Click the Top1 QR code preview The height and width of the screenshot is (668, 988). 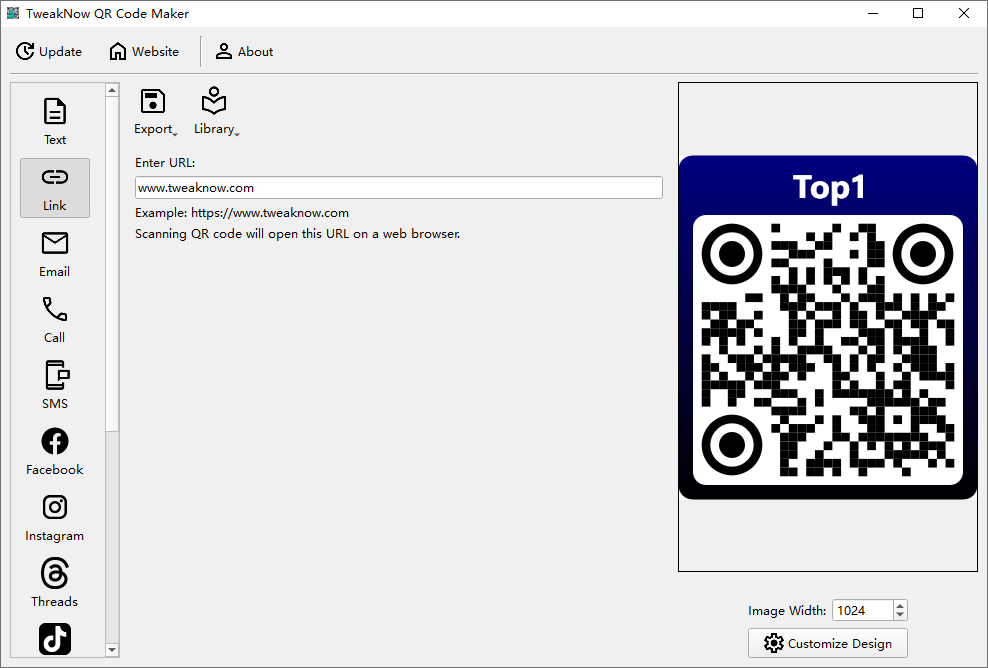pos(827,326)
